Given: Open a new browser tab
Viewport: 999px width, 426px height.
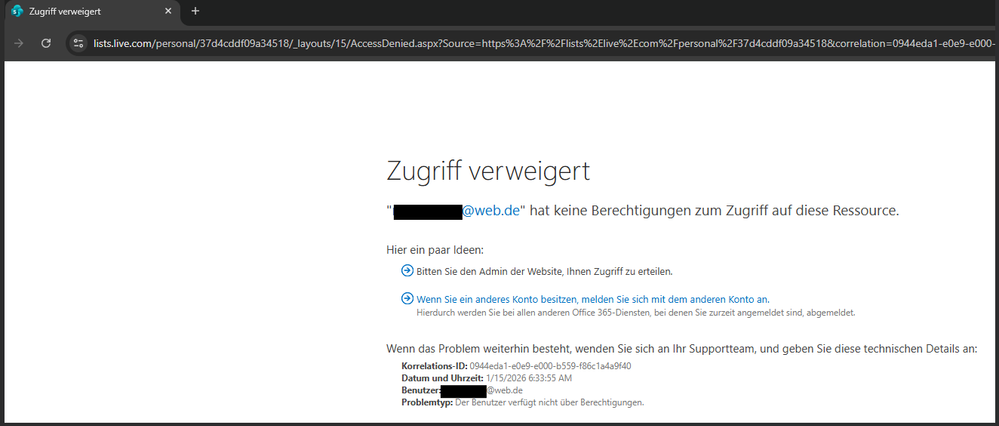Looking at the screenshot, I should pyautogui.click(x=196, y=11).
